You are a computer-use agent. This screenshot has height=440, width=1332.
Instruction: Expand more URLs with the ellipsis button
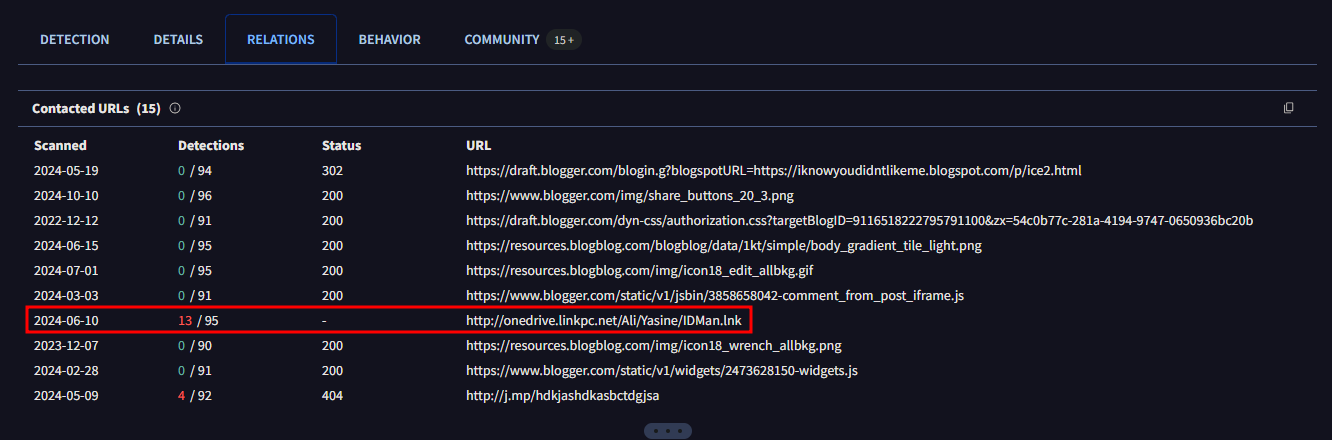point(667,431)
